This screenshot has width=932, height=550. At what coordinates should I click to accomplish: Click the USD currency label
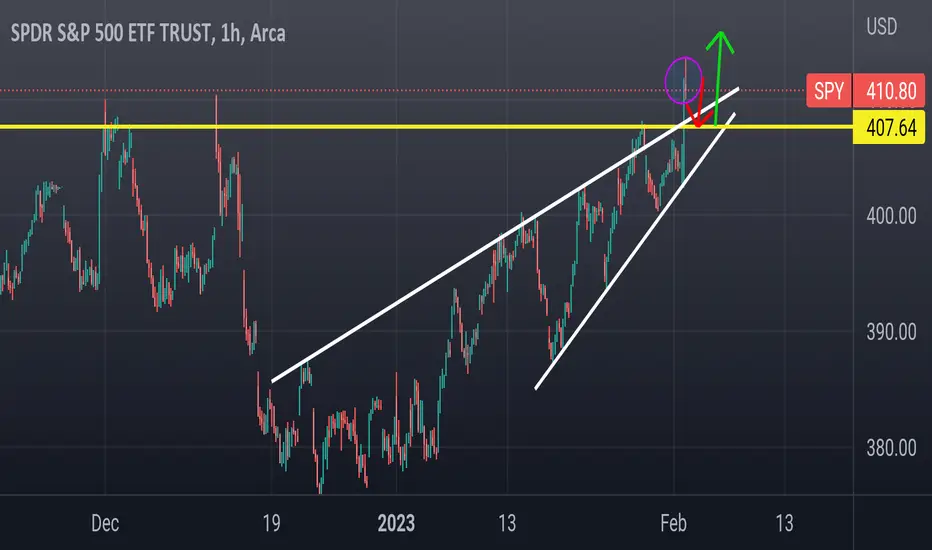point(881,27)
